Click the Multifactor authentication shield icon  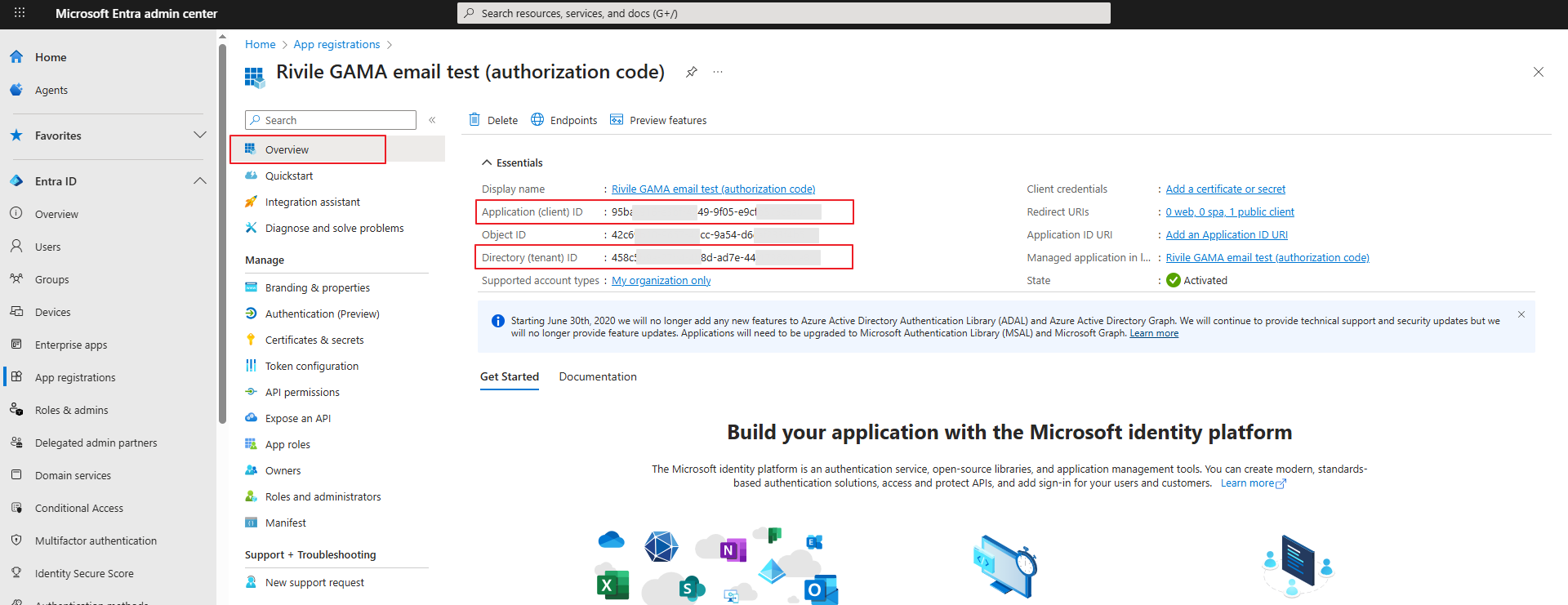coord(16,540)
